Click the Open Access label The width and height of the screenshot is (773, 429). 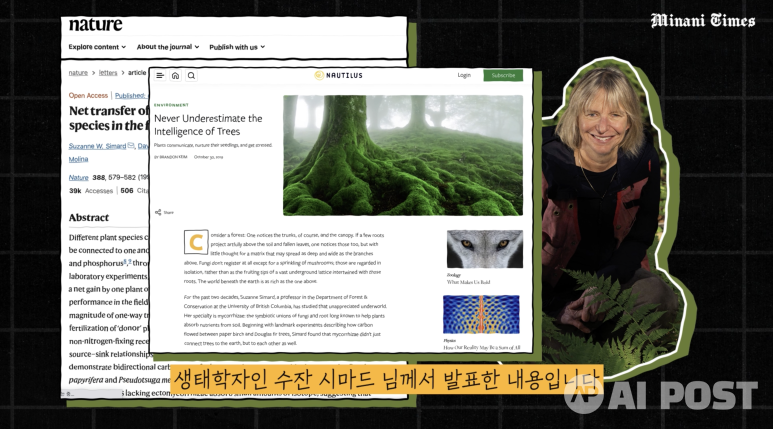pyautogui.click(x=88, y=96)
